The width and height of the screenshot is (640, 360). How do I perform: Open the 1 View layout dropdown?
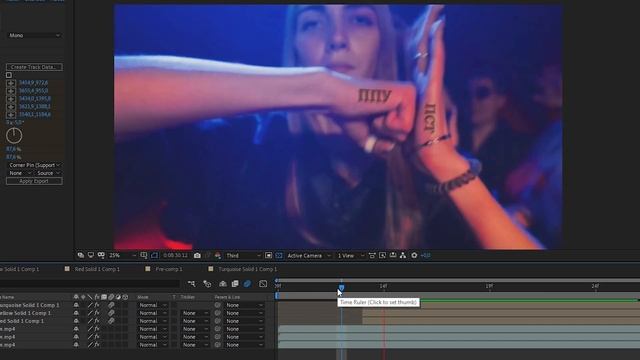point(351,256)
